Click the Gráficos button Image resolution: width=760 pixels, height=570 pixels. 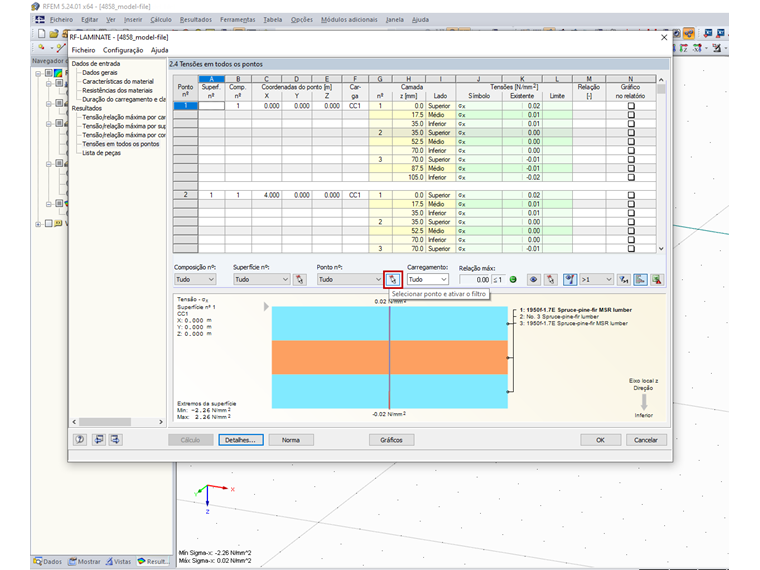(x=392, y=440)
